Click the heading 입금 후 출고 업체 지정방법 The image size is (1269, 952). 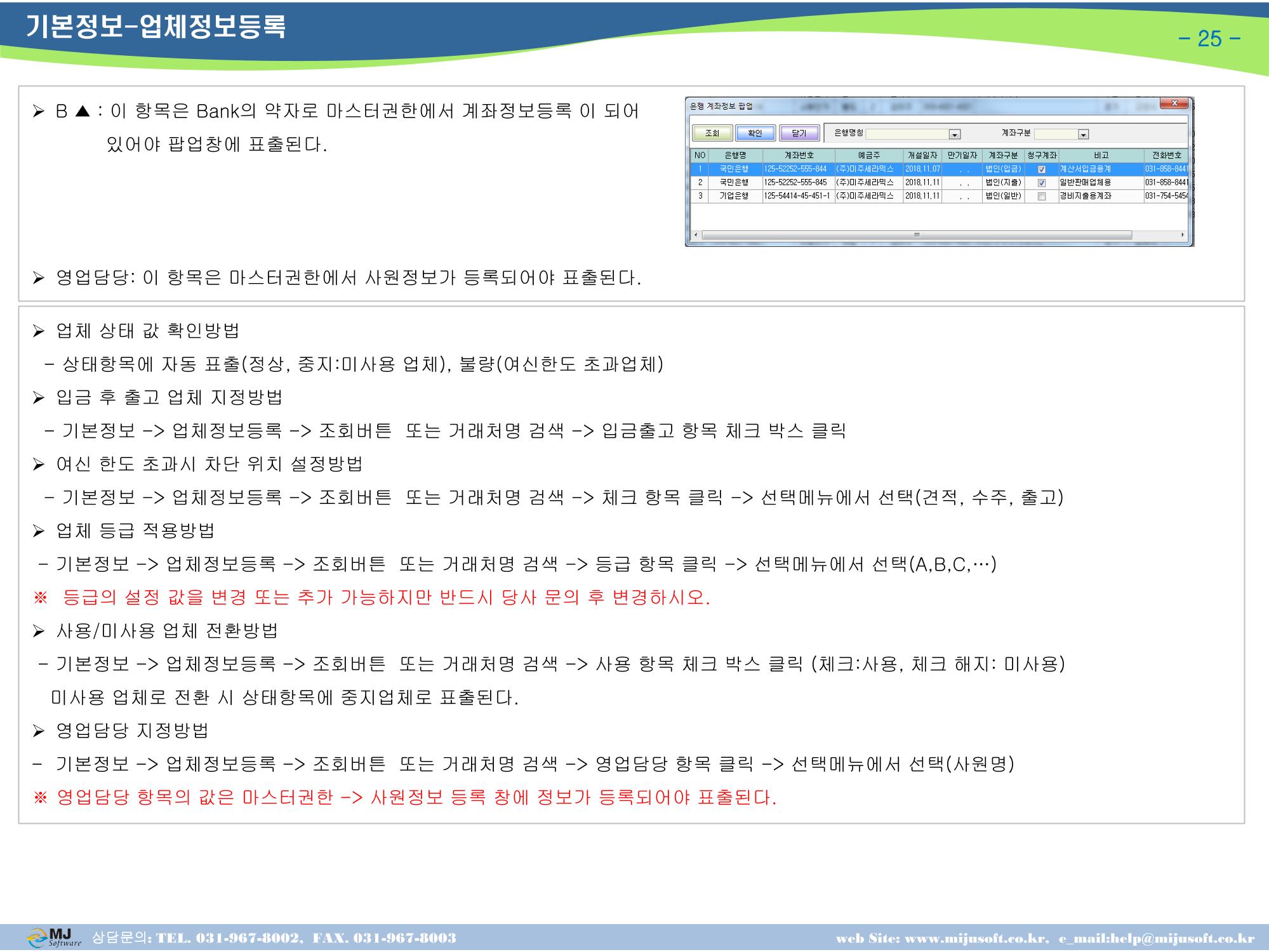[169, 397]
